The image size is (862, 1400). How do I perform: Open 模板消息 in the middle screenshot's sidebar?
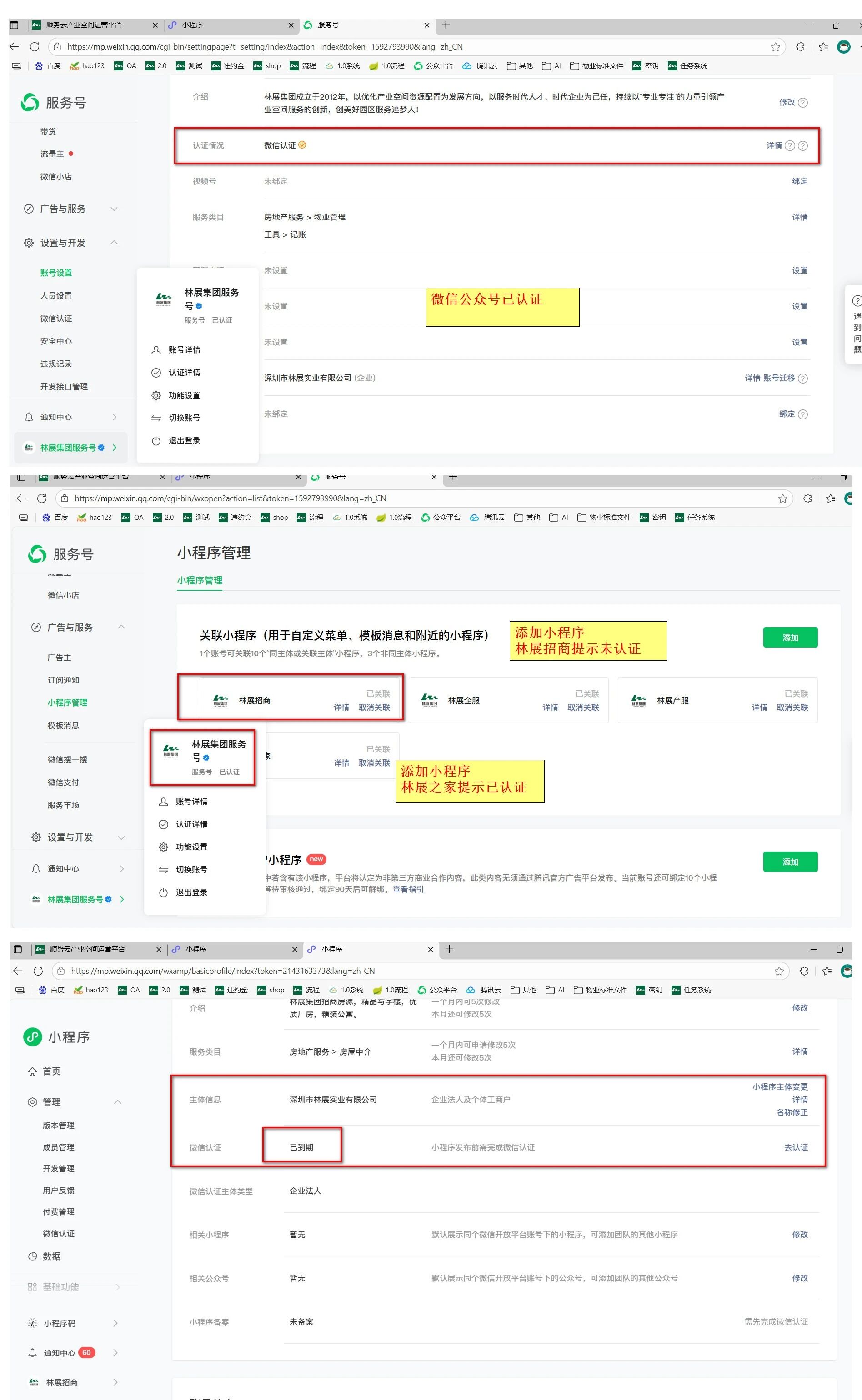pos(63,726)
